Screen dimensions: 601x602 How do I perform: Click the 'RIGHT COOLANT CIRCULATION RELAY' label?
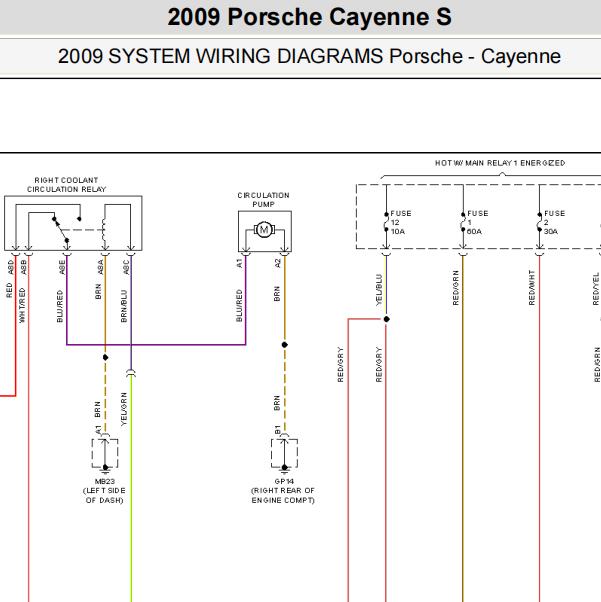66,185
